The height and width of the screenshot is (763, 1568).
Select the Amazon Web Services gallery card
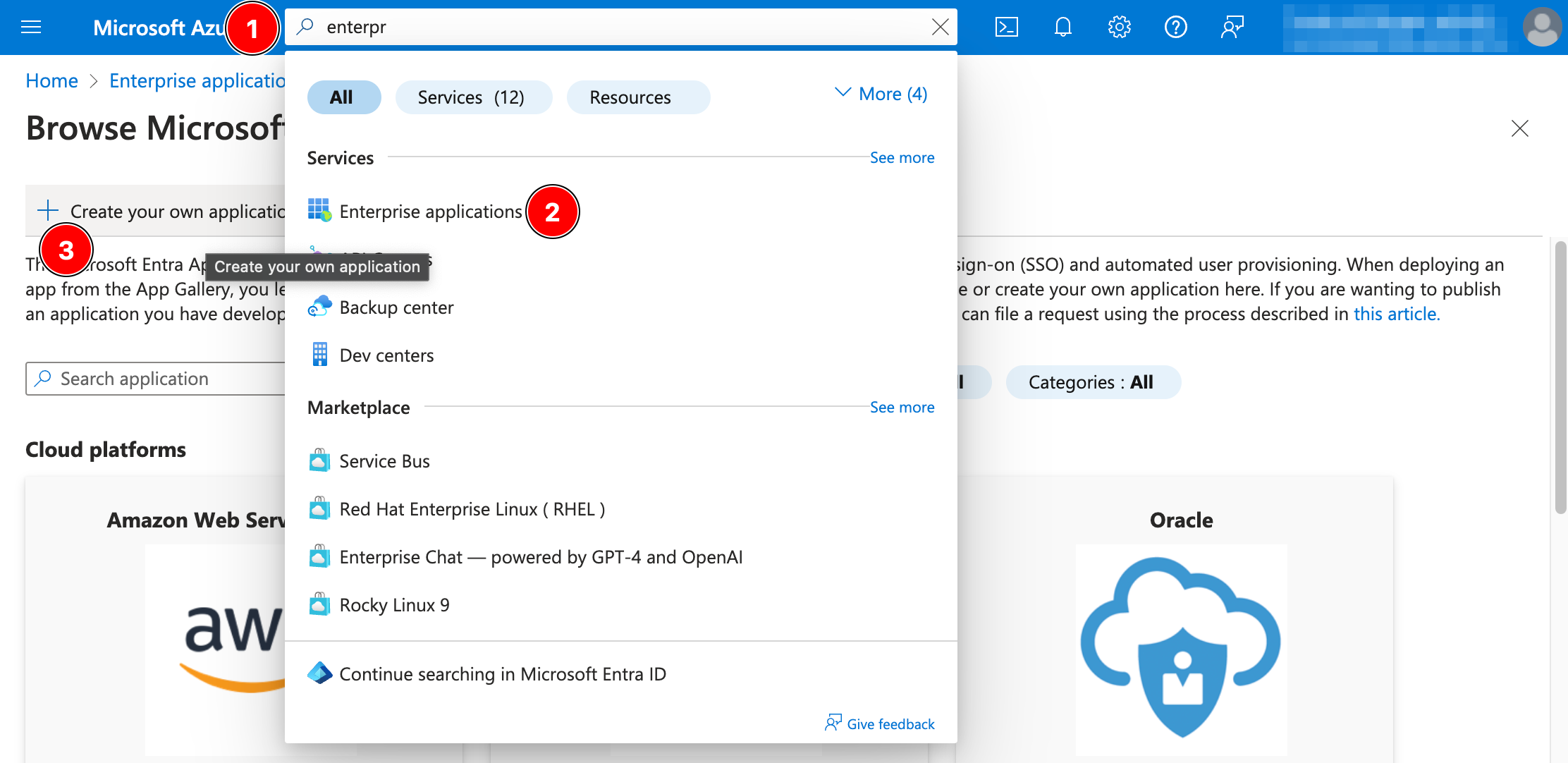pos(157,621)
